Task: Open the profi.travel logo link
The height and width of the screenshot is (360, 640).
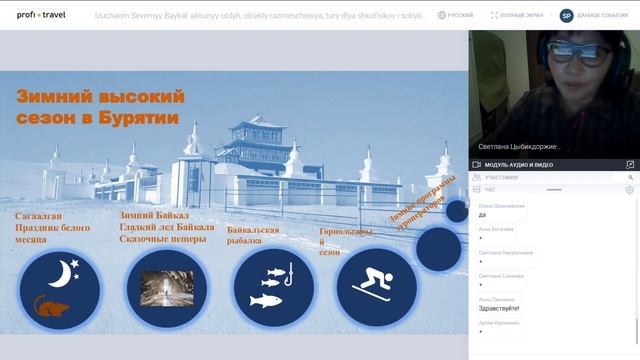Action: [41, 15]
